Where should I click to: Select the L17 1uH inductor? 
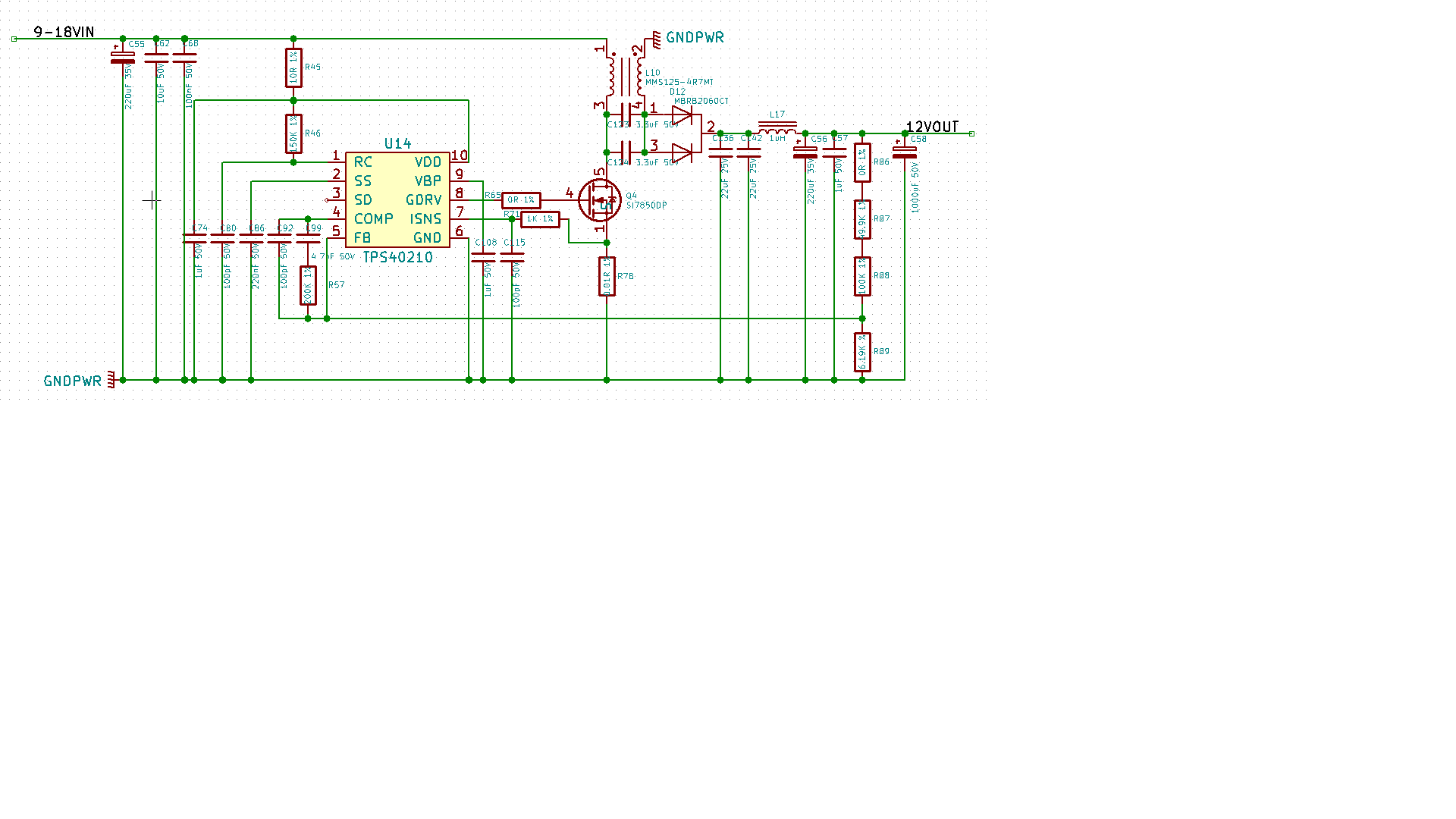tap(777, 129)
